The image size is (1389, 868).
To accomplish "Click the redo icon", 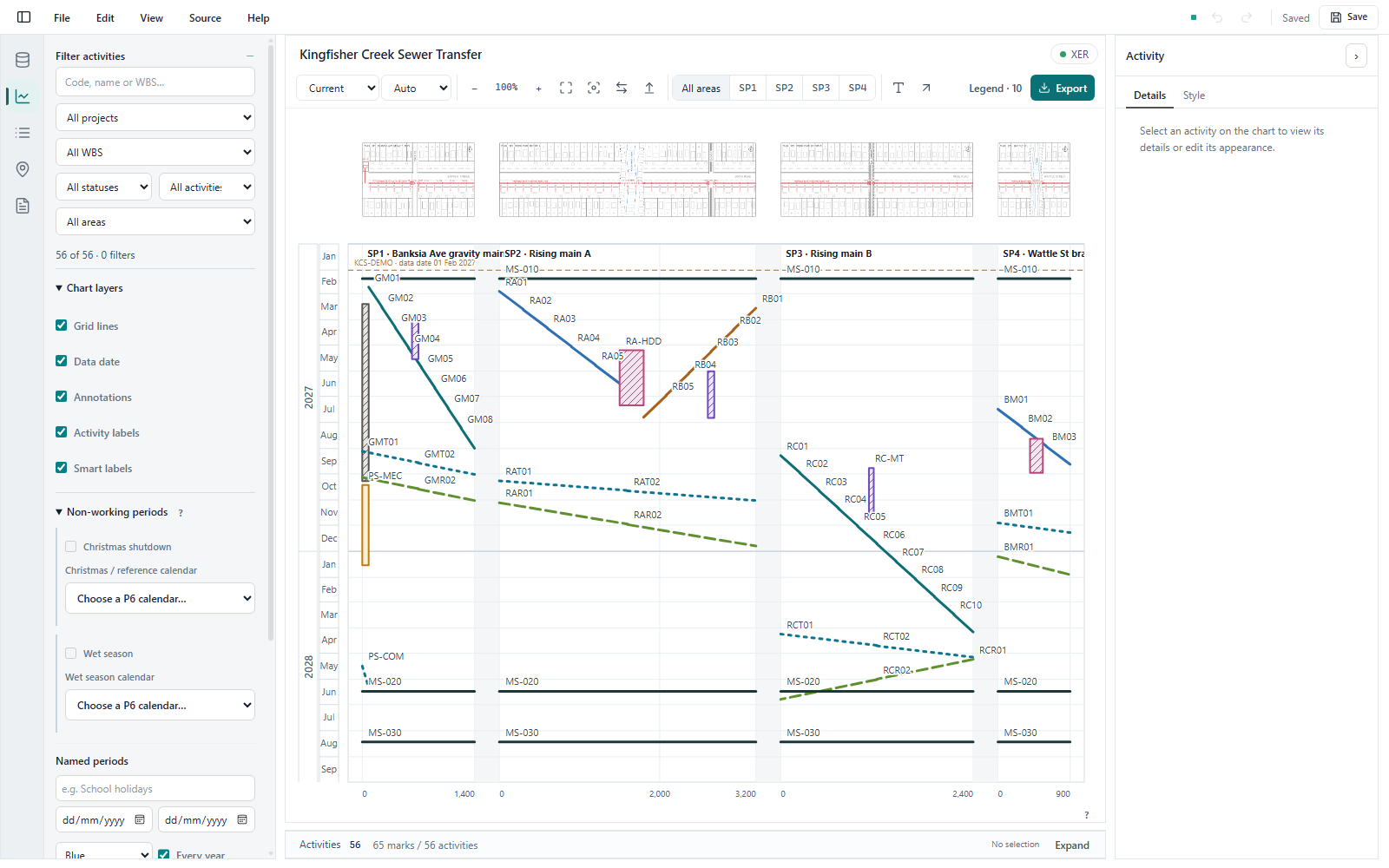I will (x=1247, y=17).
